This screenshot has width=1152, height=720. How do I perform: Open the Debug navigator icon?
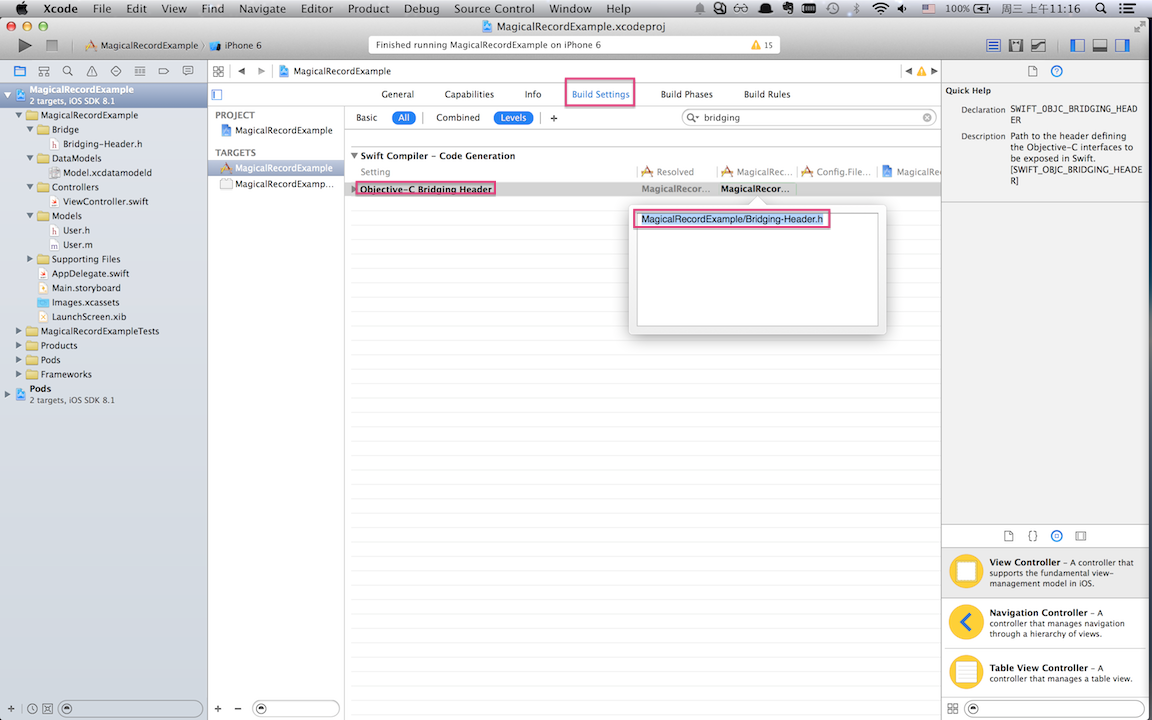tap(140, 71)
